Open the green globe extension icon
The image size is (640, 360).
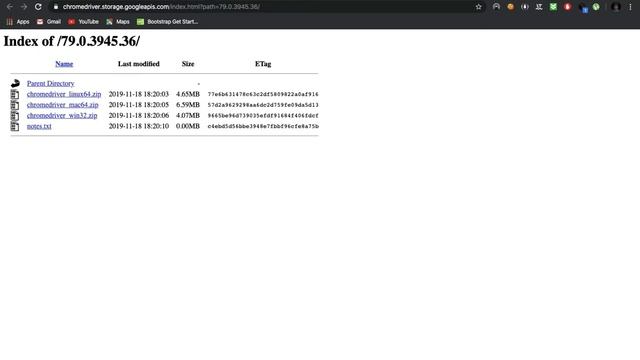pos(596,7)
